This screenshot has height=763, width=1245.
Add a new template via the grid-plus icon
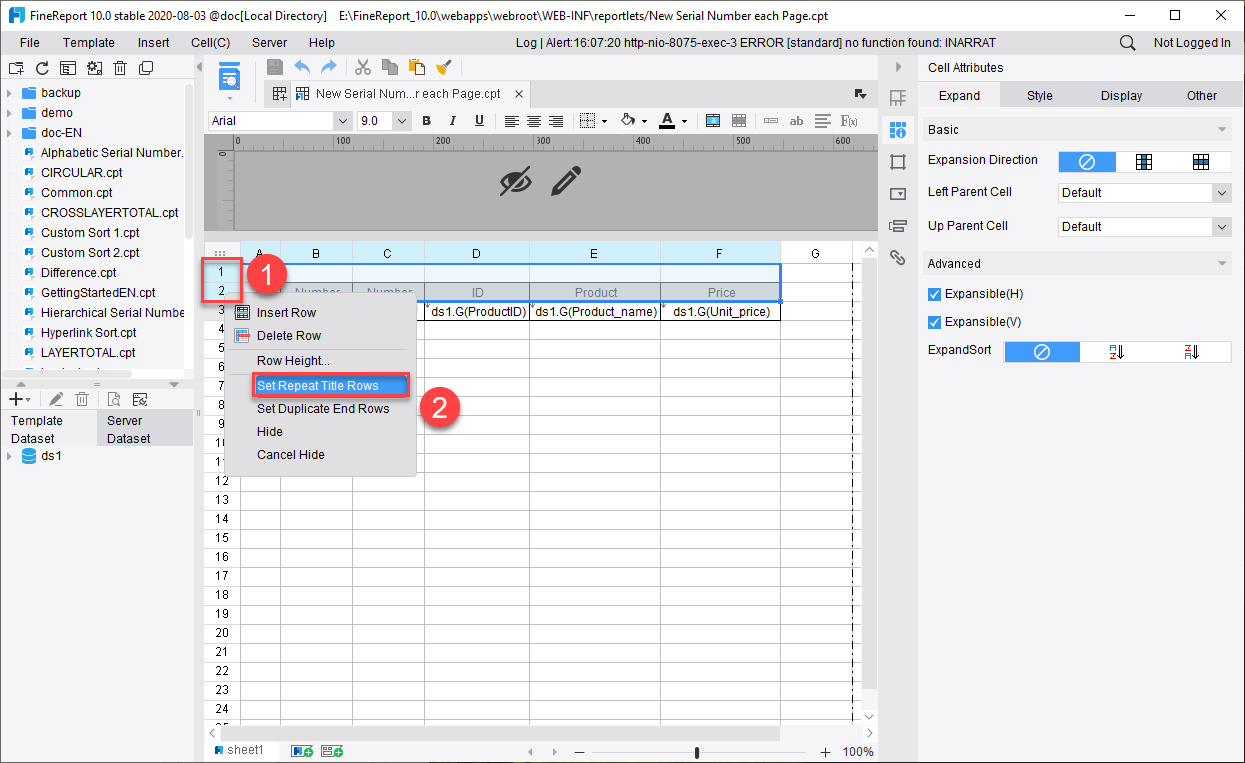(x=280, y=94)
